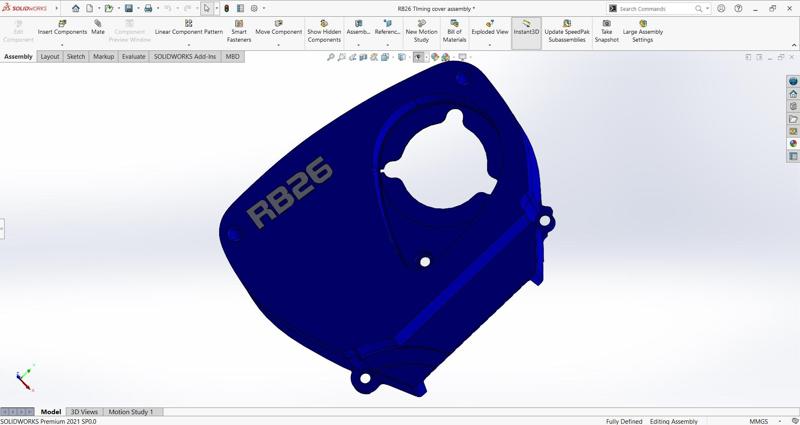This screenshot has height=425, width=800.
Task: Open Custom Properties pane icon
Action: [793, 156]
